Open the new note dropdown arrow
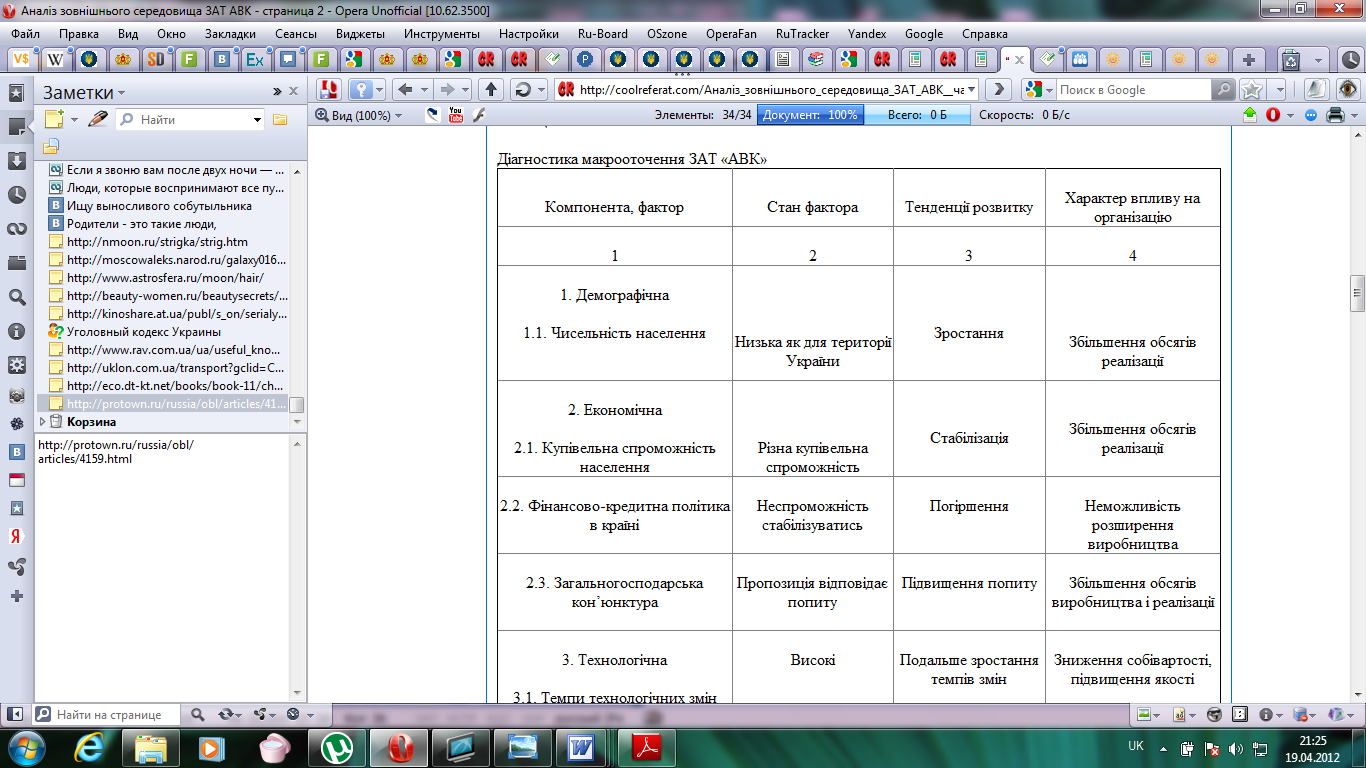 tap(73, 120)
